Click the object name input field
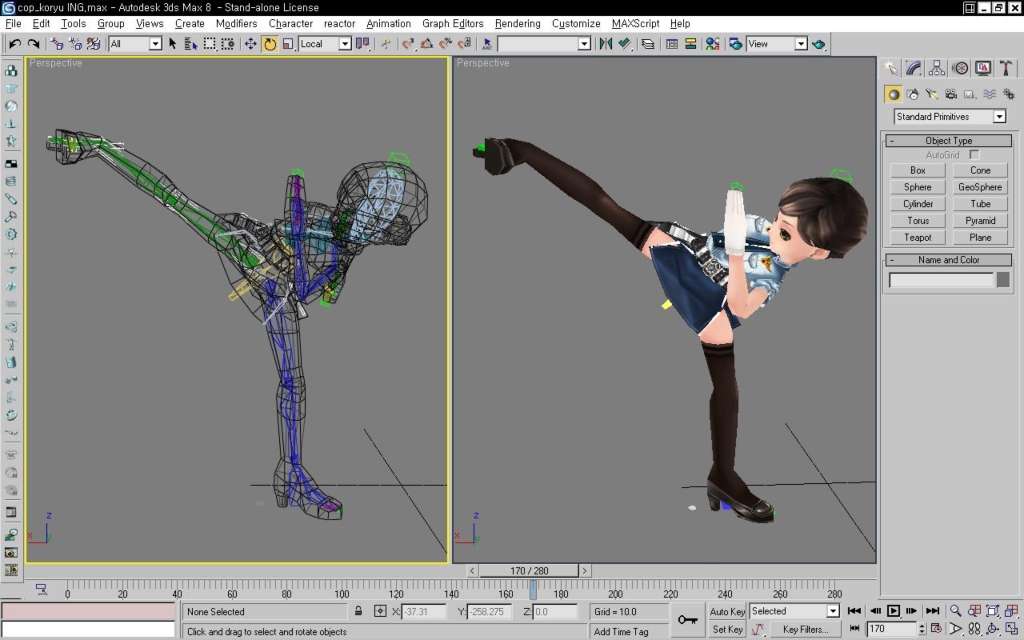Image resolution: width=1024 pixels, height=640 pixels. point(941,280)
